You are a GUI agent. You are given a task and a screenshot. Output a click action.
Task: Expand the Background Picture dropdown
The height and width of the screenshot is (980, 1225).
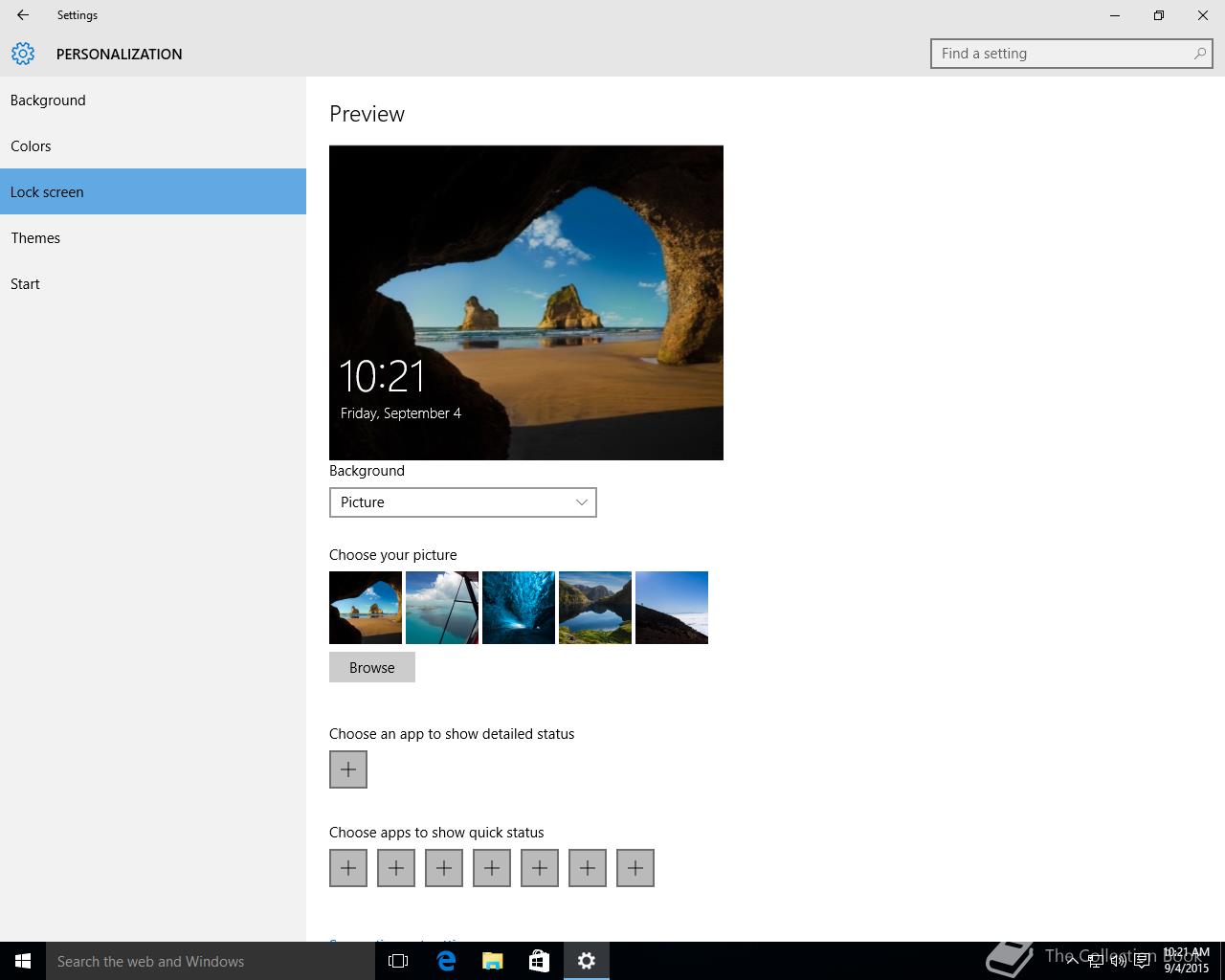pos(463,502)
